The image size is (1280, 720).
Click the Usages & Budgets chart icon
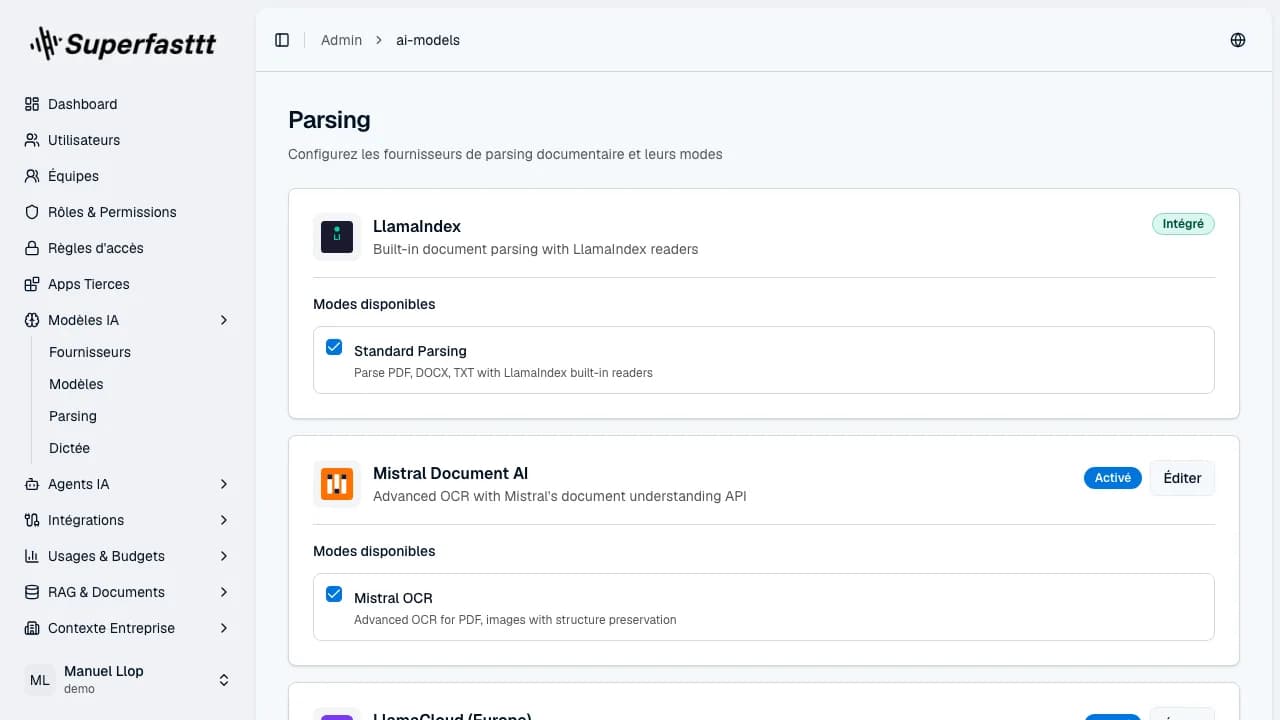[x=32, y=556]
